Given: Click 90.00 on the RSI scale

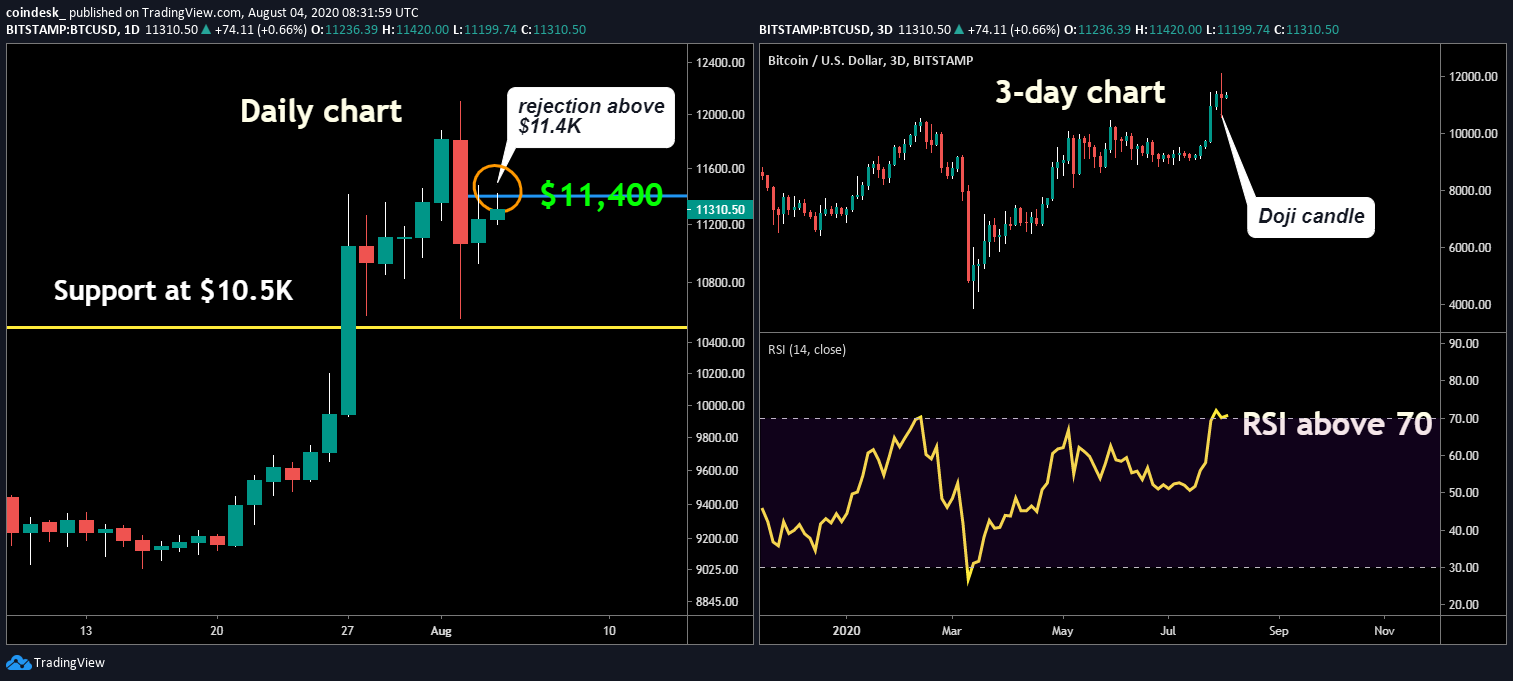Looking at the screenshot, I should (1463, 343).
